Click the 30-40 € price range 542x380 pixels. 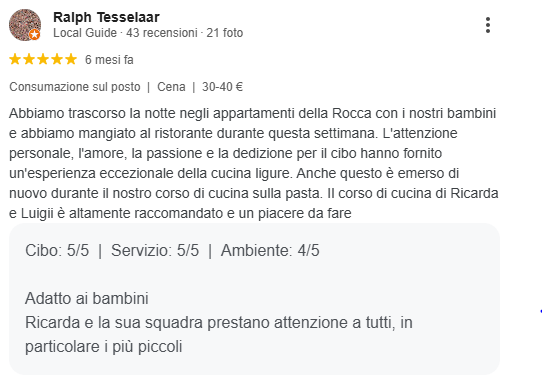(x=222, y=87)
